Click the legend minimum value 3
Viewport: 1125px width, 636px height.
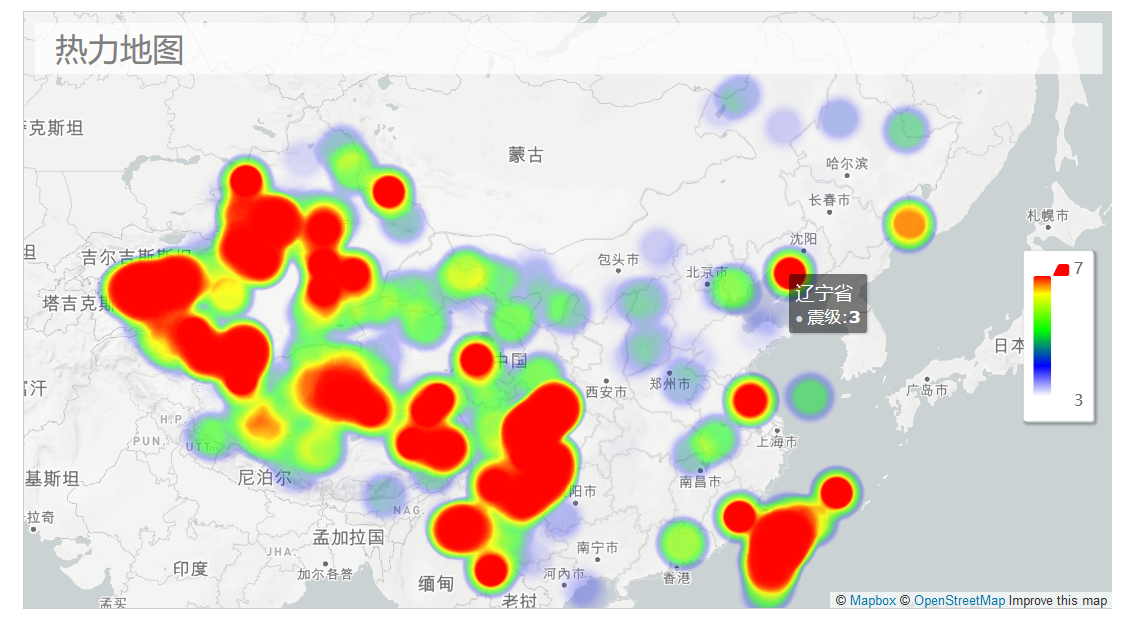tap(1078, 401)
